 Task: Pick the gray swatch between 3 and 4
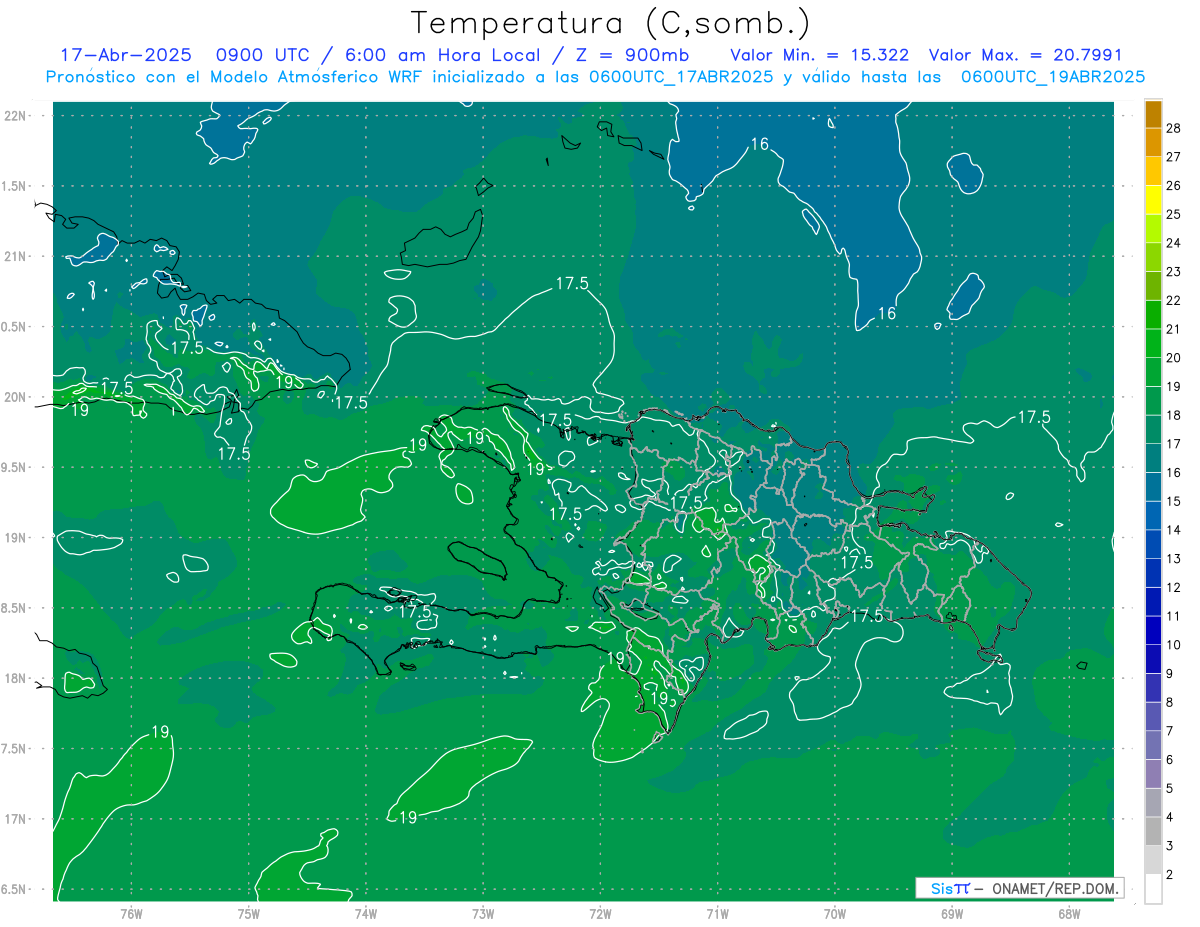pyautogui.click(x=1153, y=832)
